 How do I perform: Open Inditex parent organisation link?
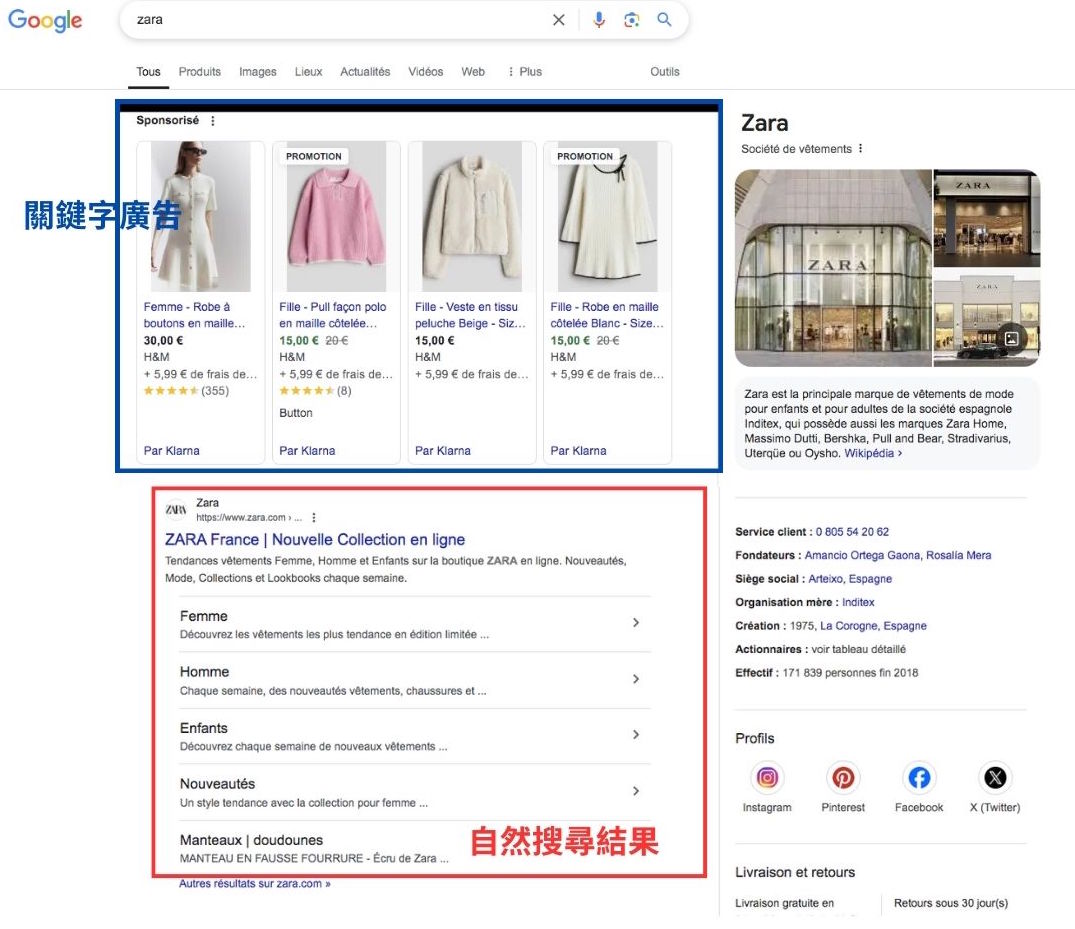858,602
